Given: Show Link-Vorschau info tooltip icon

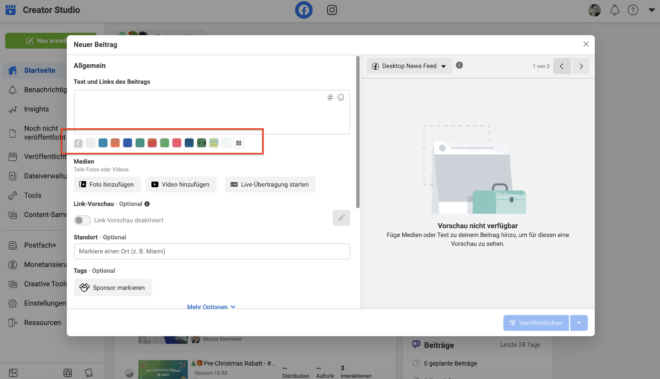Looking at the screenshot, I should [x=147, y=204].
